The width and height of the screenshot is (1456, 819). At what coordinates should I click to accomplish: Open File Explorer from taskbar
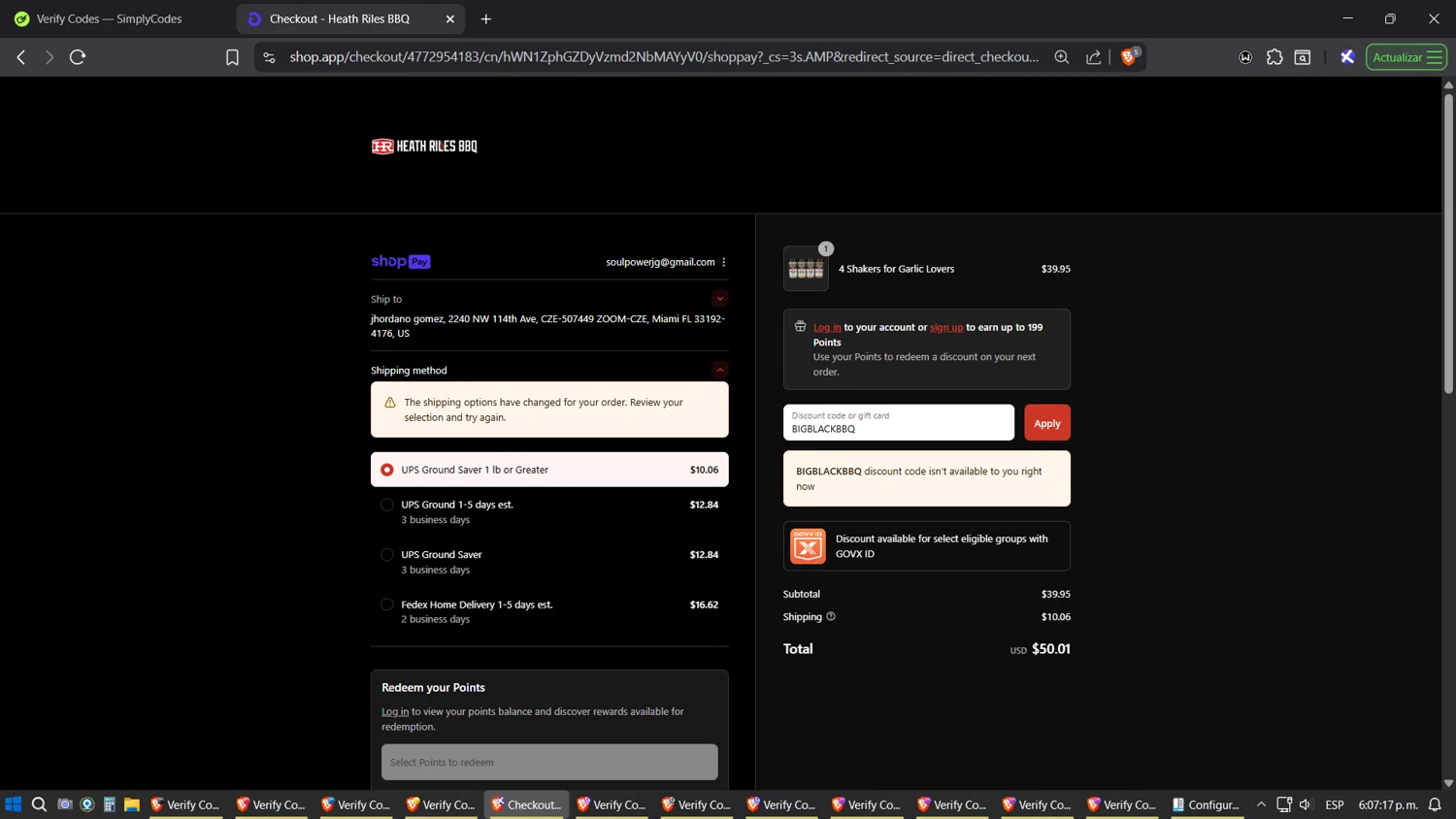point(131,804)
